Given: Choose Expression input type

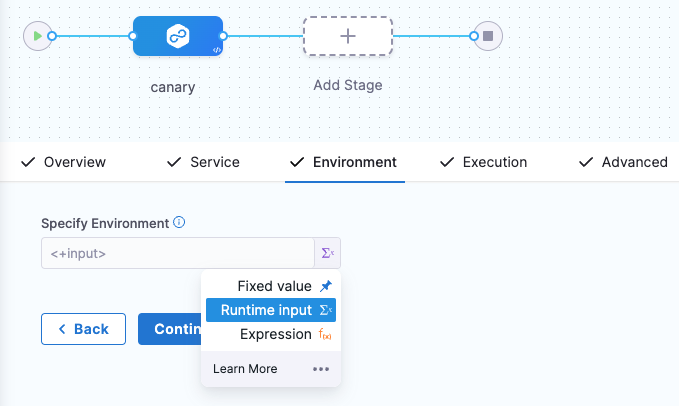Looking at the screenshot, I should tap(275, 334).
